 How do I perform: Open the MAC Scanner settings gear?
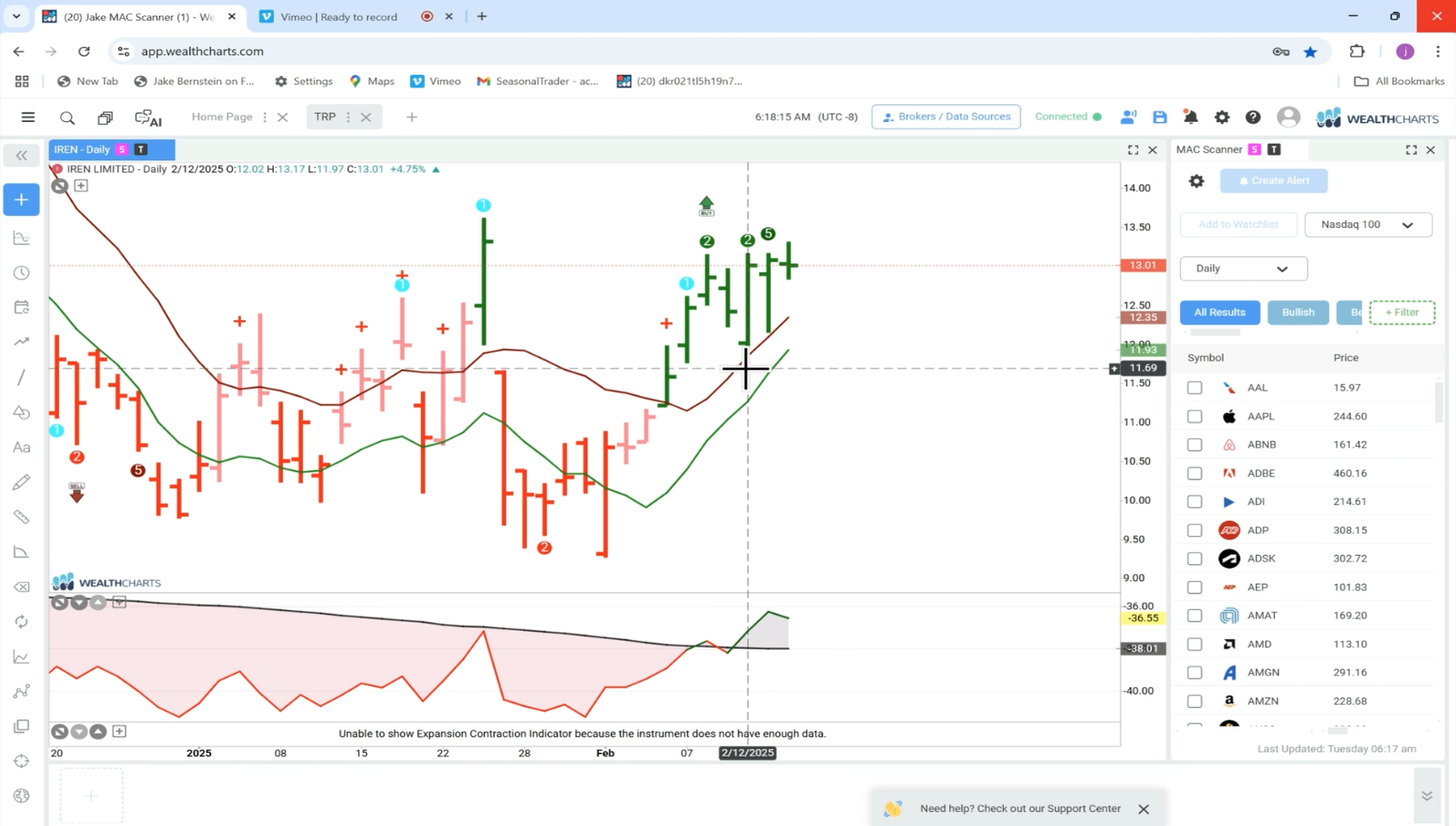pos(1196,181)
